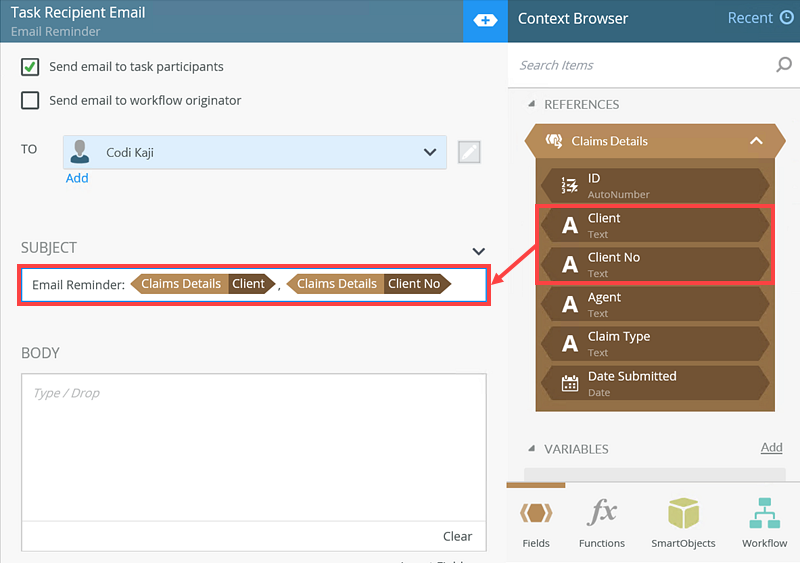Image resolution: width=800 pixels, height=563 pixels.
Task: Click the Agent field text icon
Action: click(x=570, y=304)
